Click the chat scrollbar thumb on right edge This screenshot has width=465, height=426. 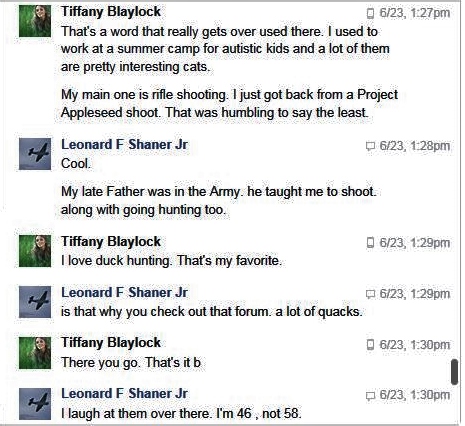click(x=454, y=372)
